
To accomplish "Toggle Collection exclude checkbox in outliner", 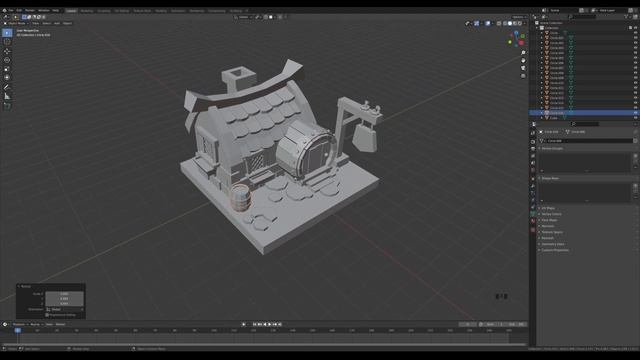I will pyautogui.click(x=631, y=28).
